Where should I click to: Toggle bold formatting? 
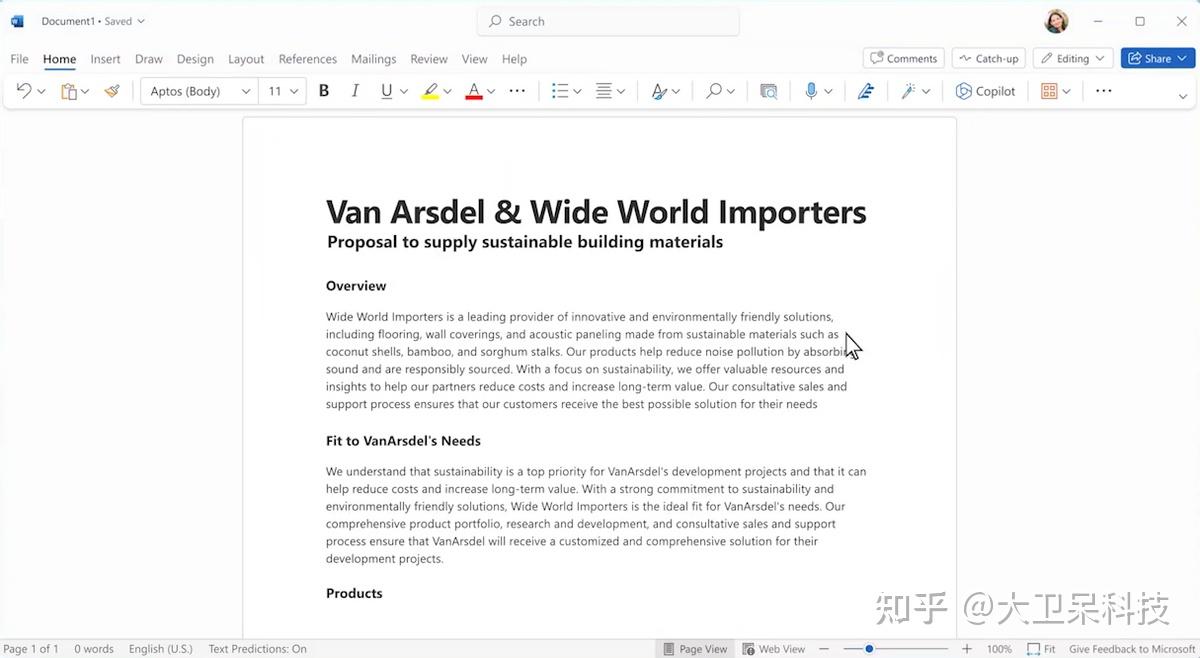pyautogui.click(x=324, y=91)
